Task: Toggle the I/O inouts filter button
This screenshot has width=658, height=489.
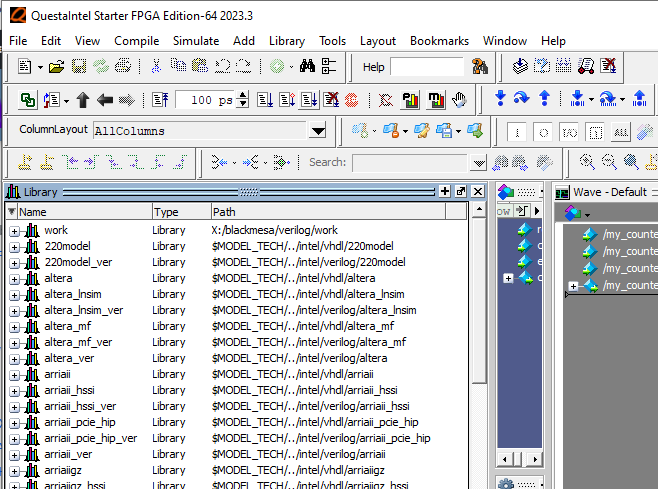Action: (569, 133)
